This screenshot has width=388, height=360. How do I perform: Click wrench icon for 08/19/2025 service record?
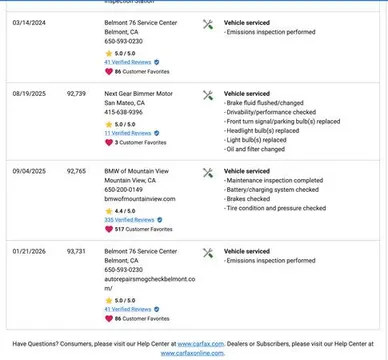click(x=208, y=95)
